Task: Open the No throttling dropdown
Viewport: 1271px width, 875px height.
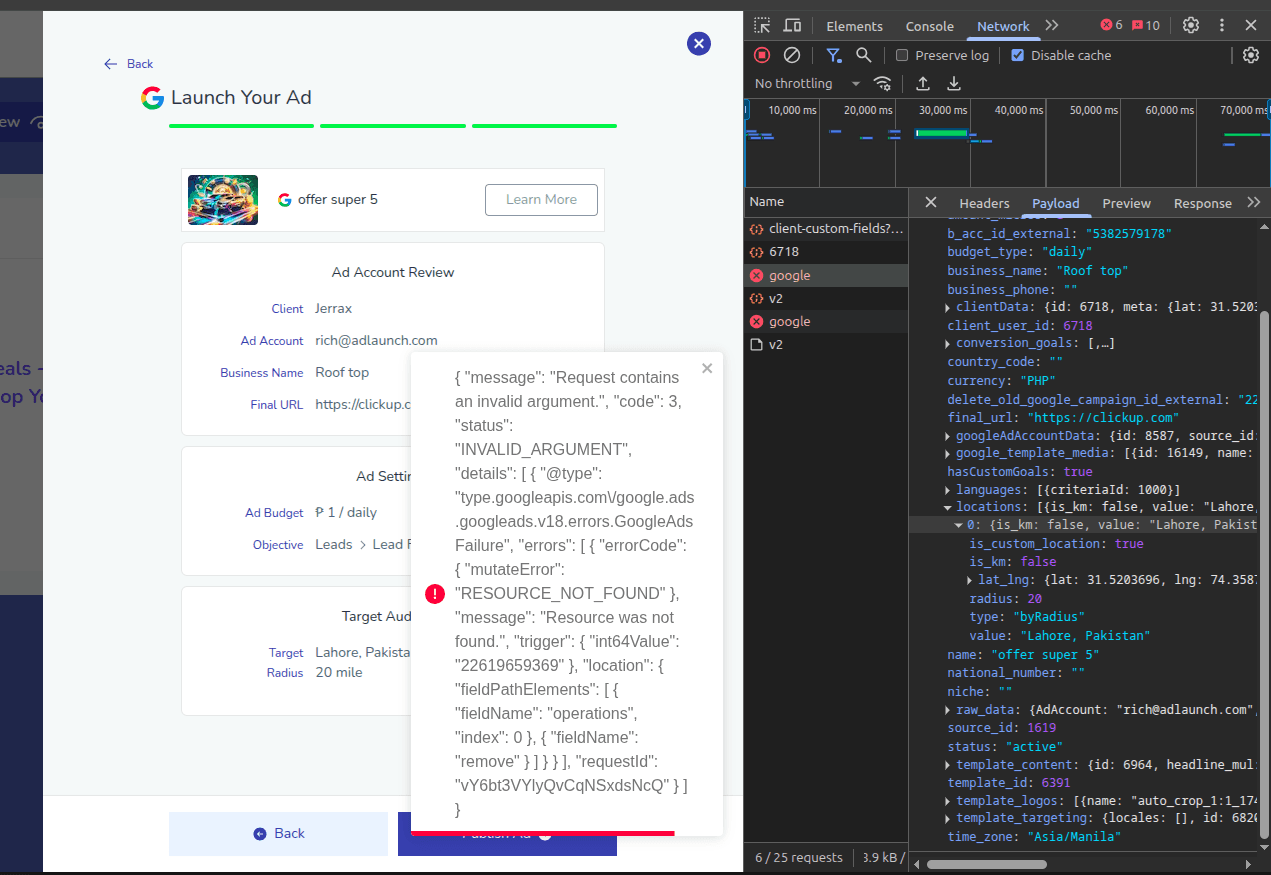Action: 808,83
